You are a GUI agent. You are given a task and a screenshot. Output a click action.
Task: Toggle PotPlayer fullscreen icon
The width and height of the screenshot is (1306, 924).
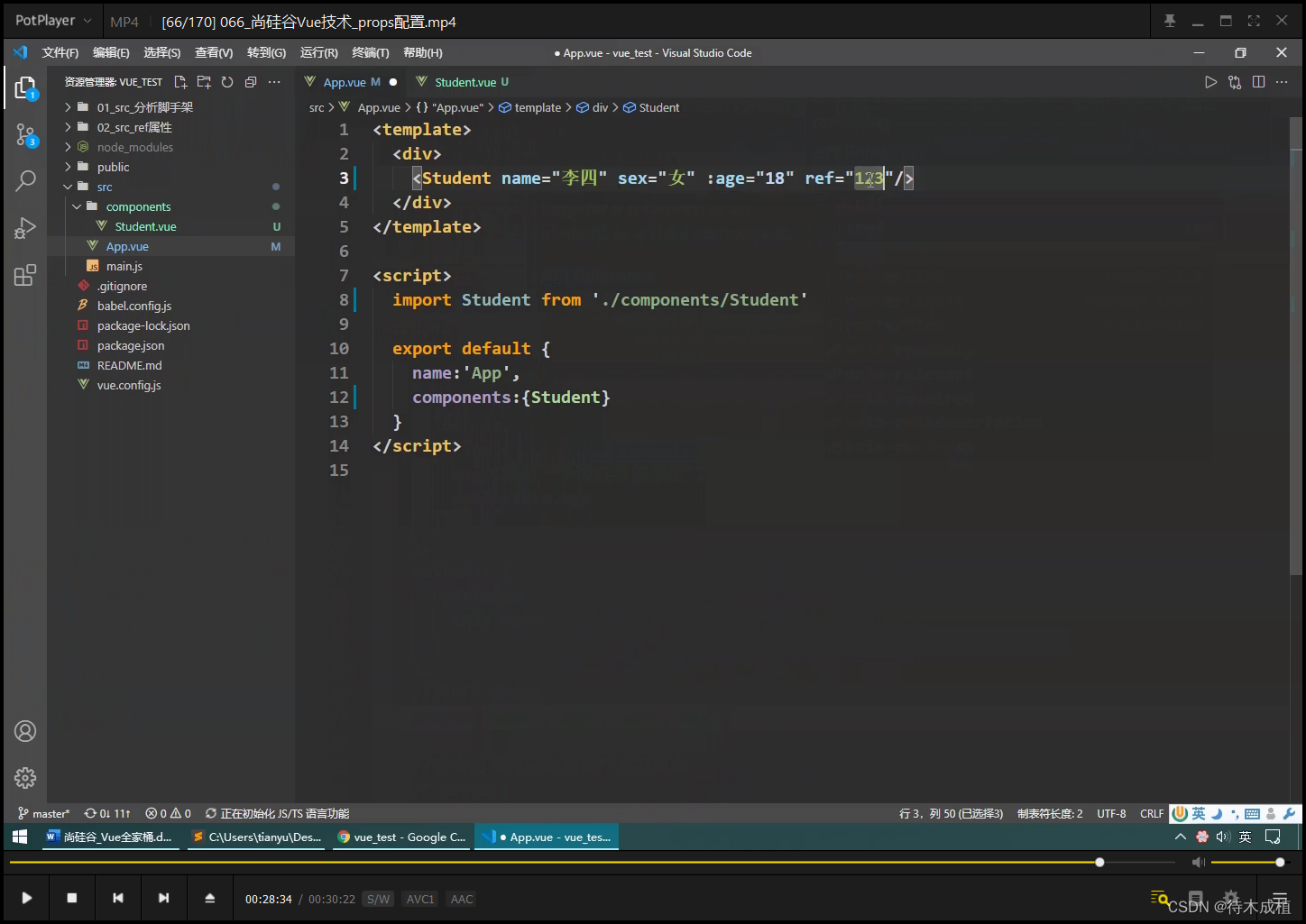1254,21
